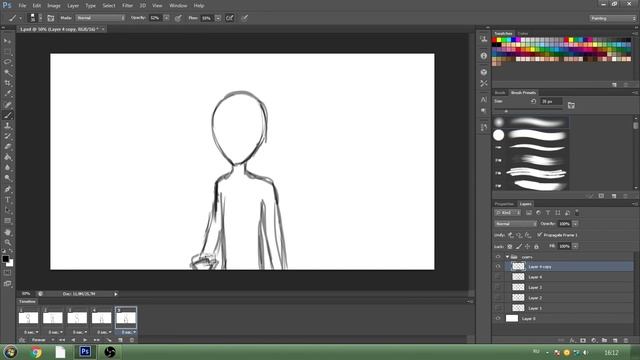The width and height of the screenshot is (640, 360).
Task: Delete the selected layer
Action: pos(626,340)
